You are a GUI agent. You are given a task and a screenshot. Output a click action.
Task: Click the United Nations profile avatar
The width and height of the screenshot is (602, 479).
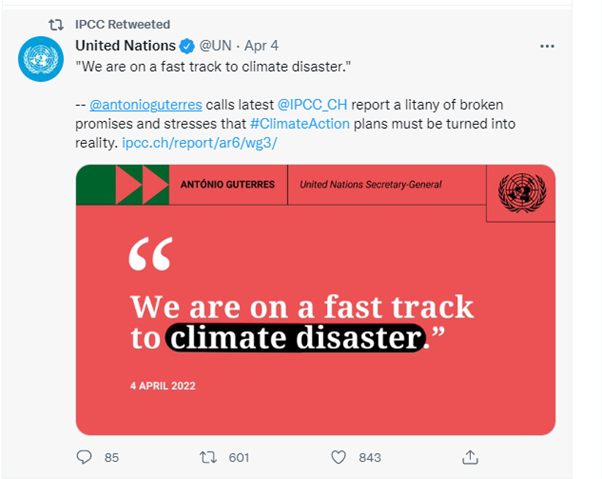coord(41,59)
